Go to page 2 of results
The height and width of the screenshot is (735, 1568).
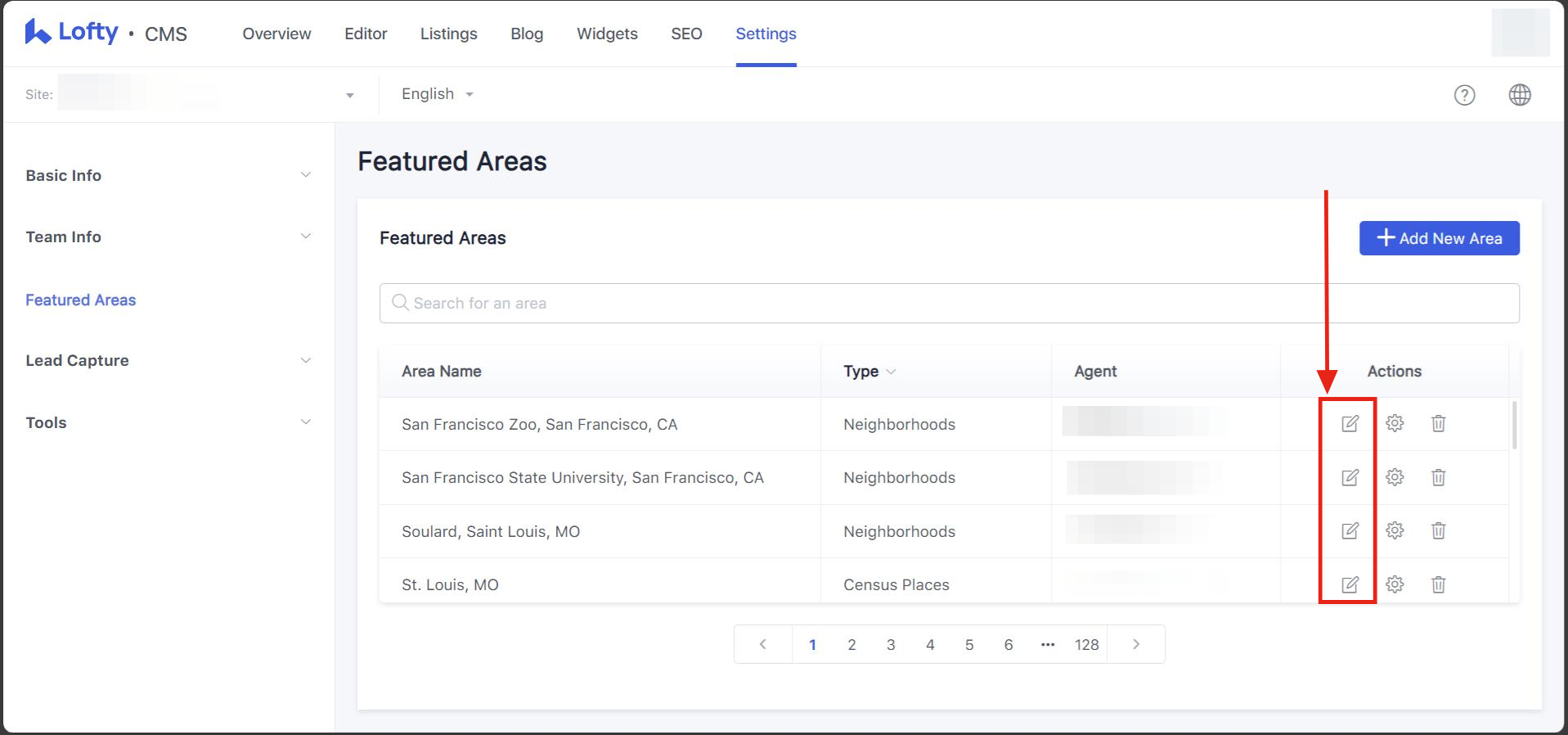tap(851, 645)
